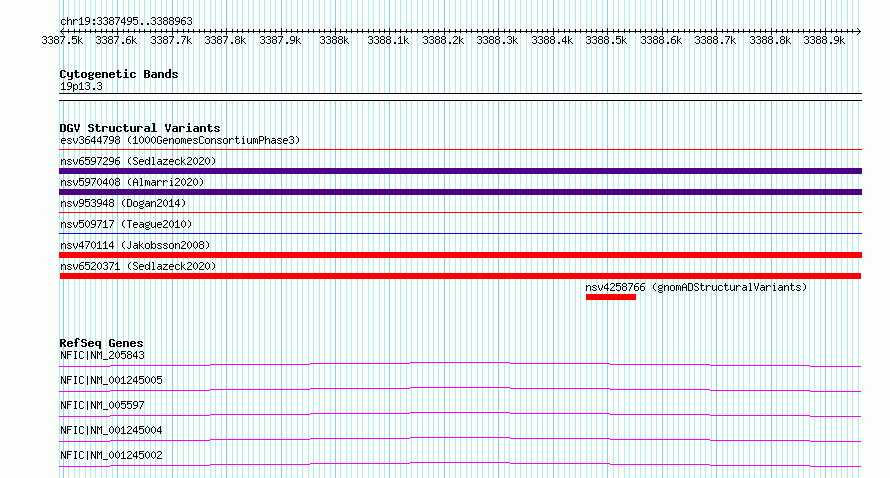Click the 3388.9k ruler tick label
The width and height of the screenshot is (890, 478).
(824, 40)
